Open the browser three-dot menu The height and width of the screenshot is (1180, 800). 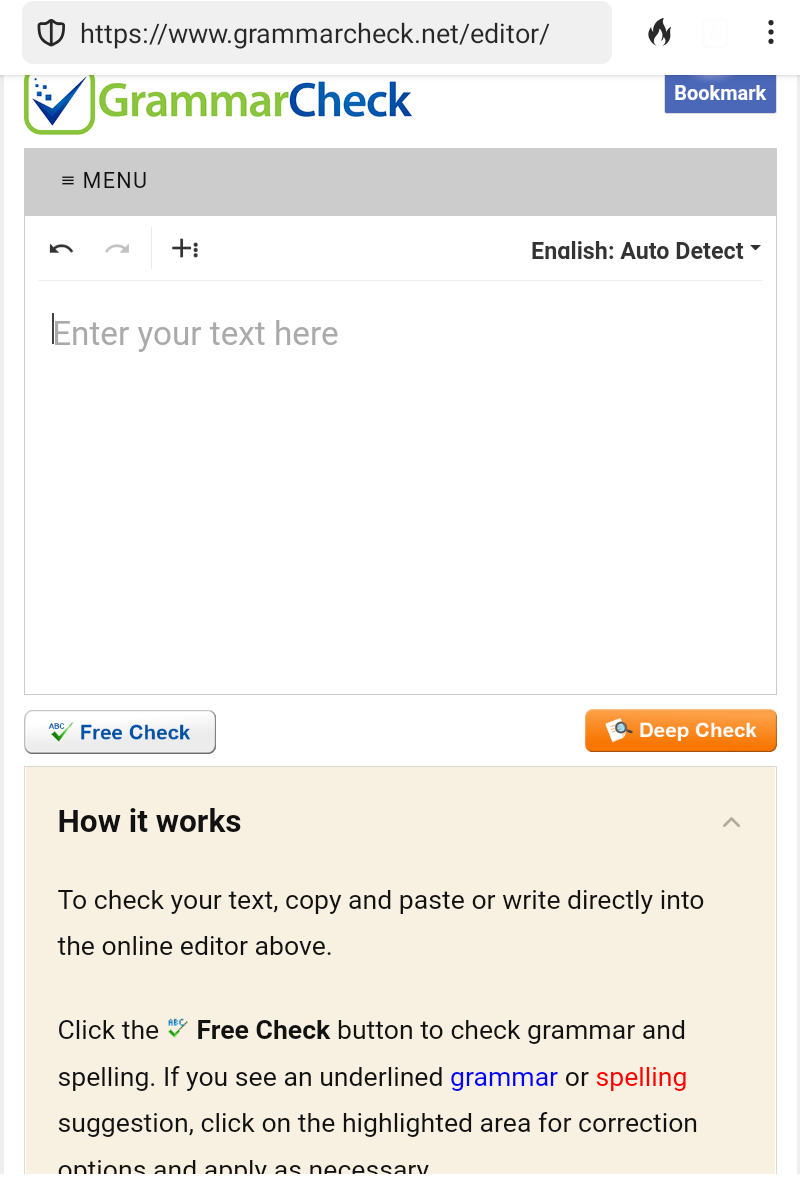[770, 33]
